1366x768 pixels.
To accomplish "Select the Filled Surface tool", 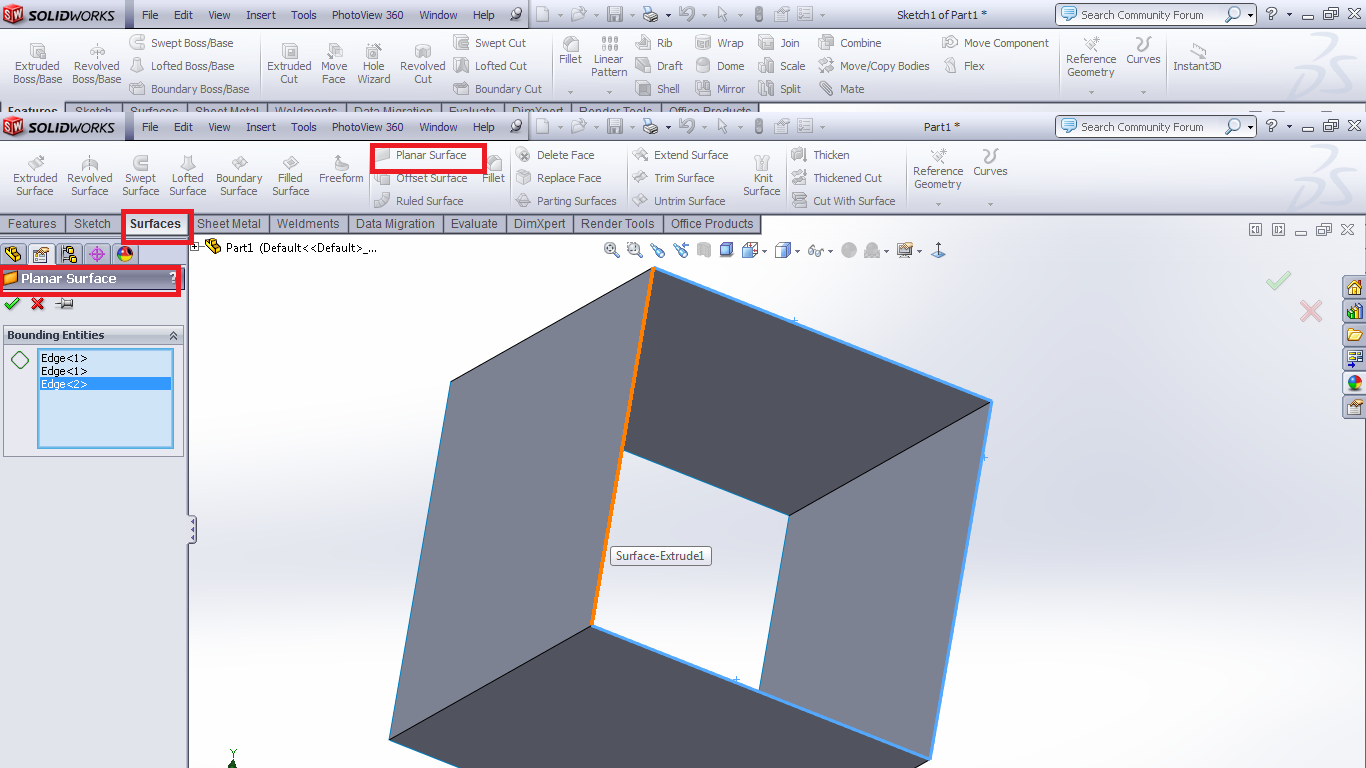I will coord(290,176).
